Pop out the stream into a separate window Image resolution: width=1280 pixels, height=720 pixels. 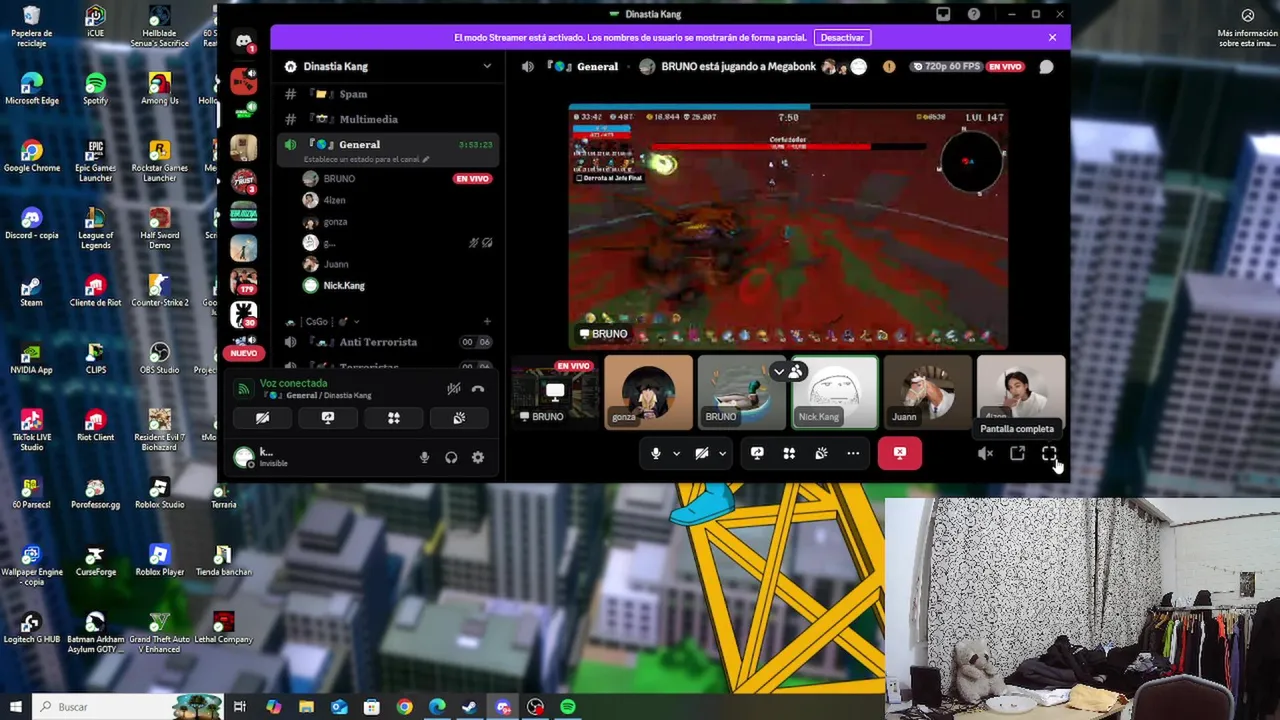tap(1017, 453)
